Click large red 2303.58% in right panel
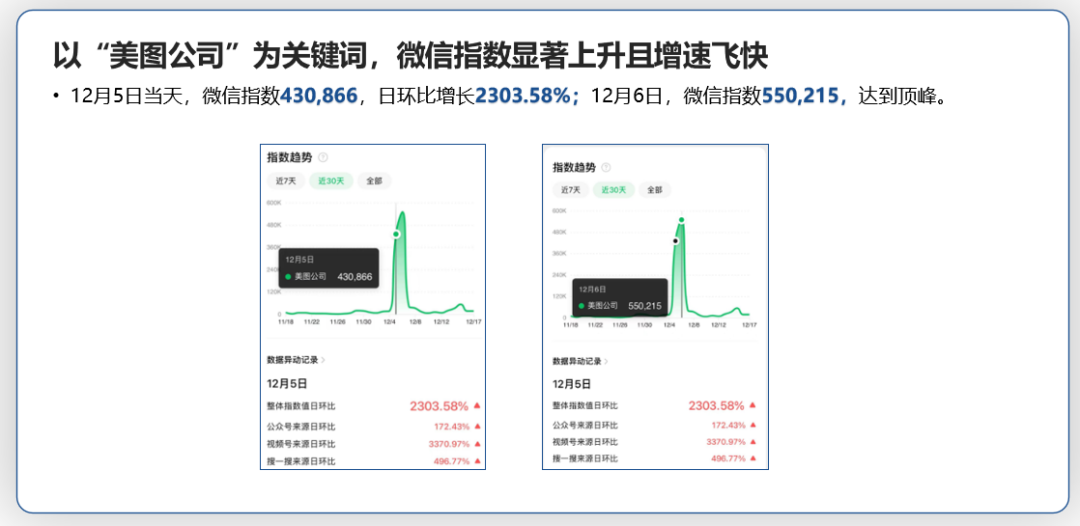Viewport: 1080px width, 526px height. point(716,405)
